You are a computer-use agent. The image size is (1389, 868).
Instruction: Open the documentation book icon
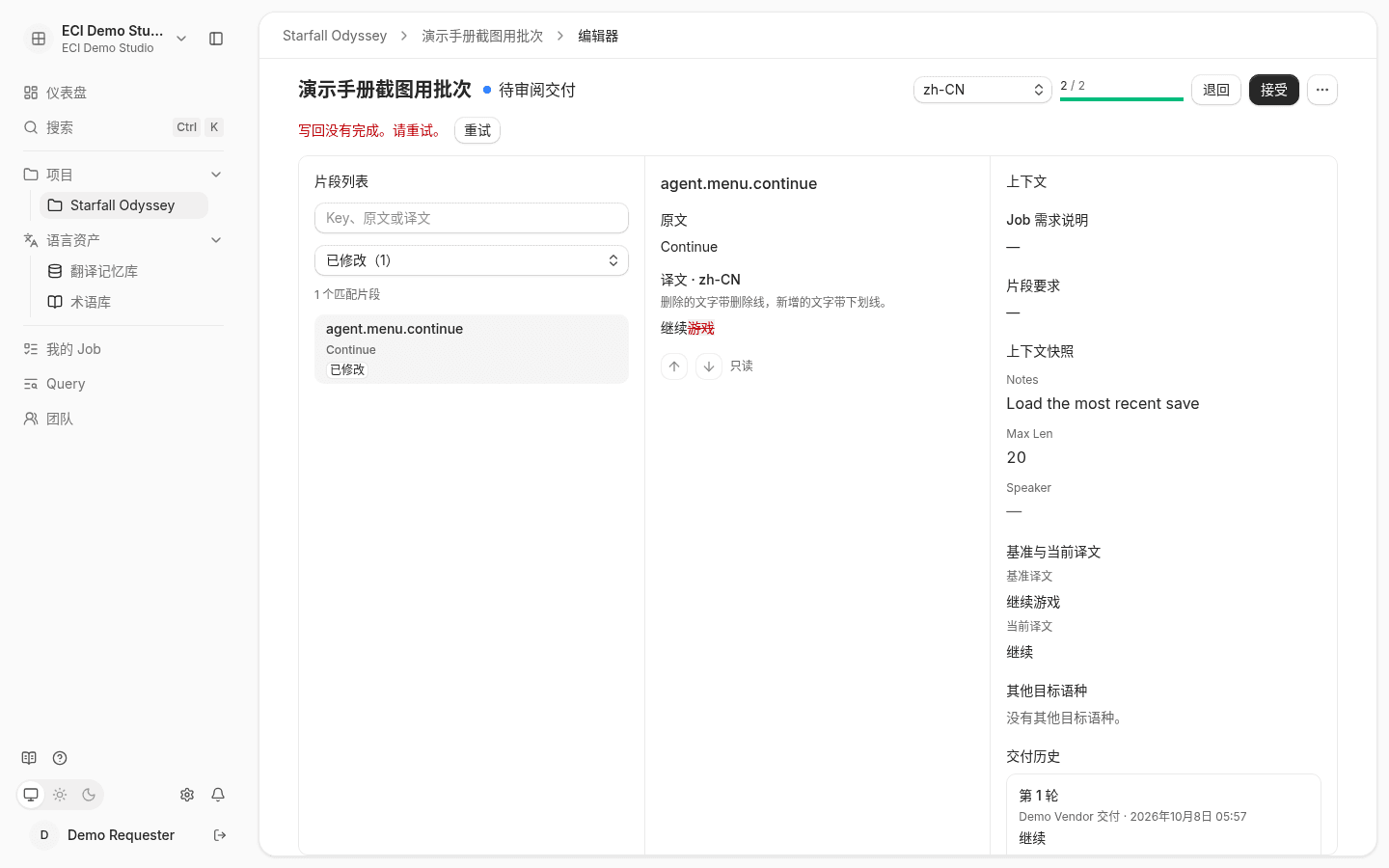pyautogui.click(x=29, y=758)
